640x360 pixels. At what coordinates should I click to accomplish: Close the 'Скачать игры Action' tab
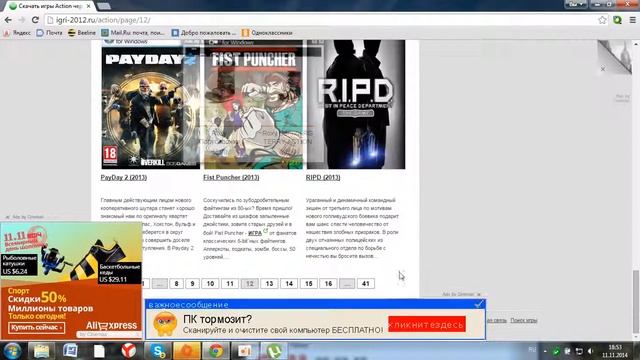(89, 6)
